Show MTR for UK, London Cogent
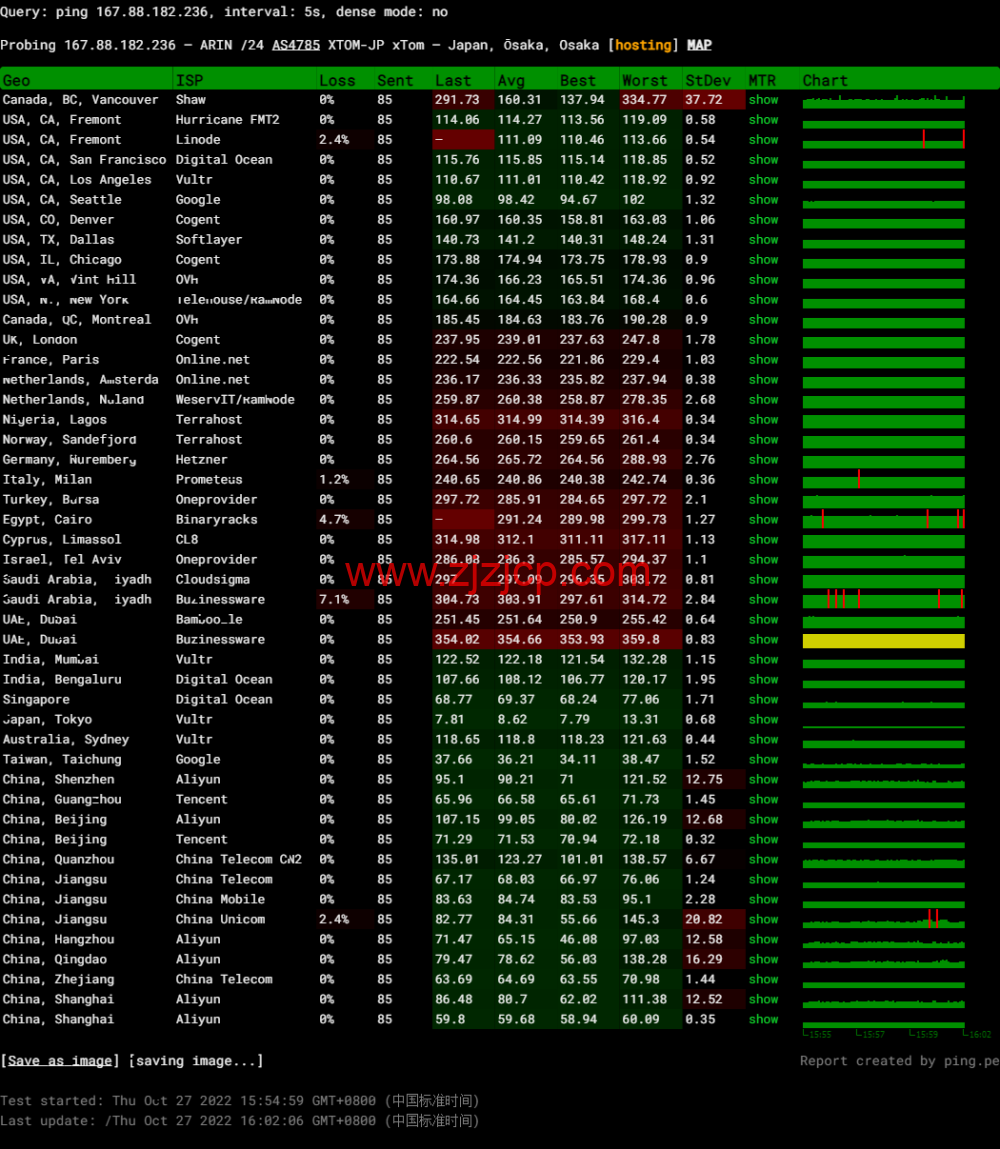Viewport: 1000px width, 1149px height. tap(763, 340)
